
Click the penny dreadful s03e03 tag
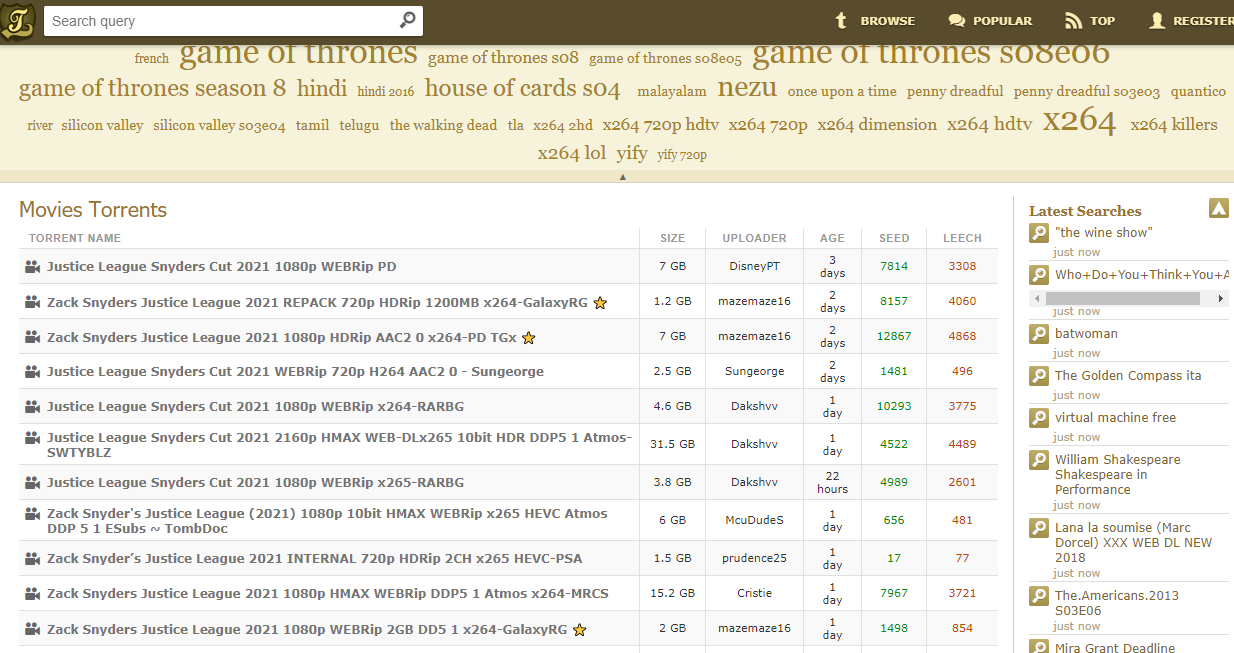pos(1087,92)
